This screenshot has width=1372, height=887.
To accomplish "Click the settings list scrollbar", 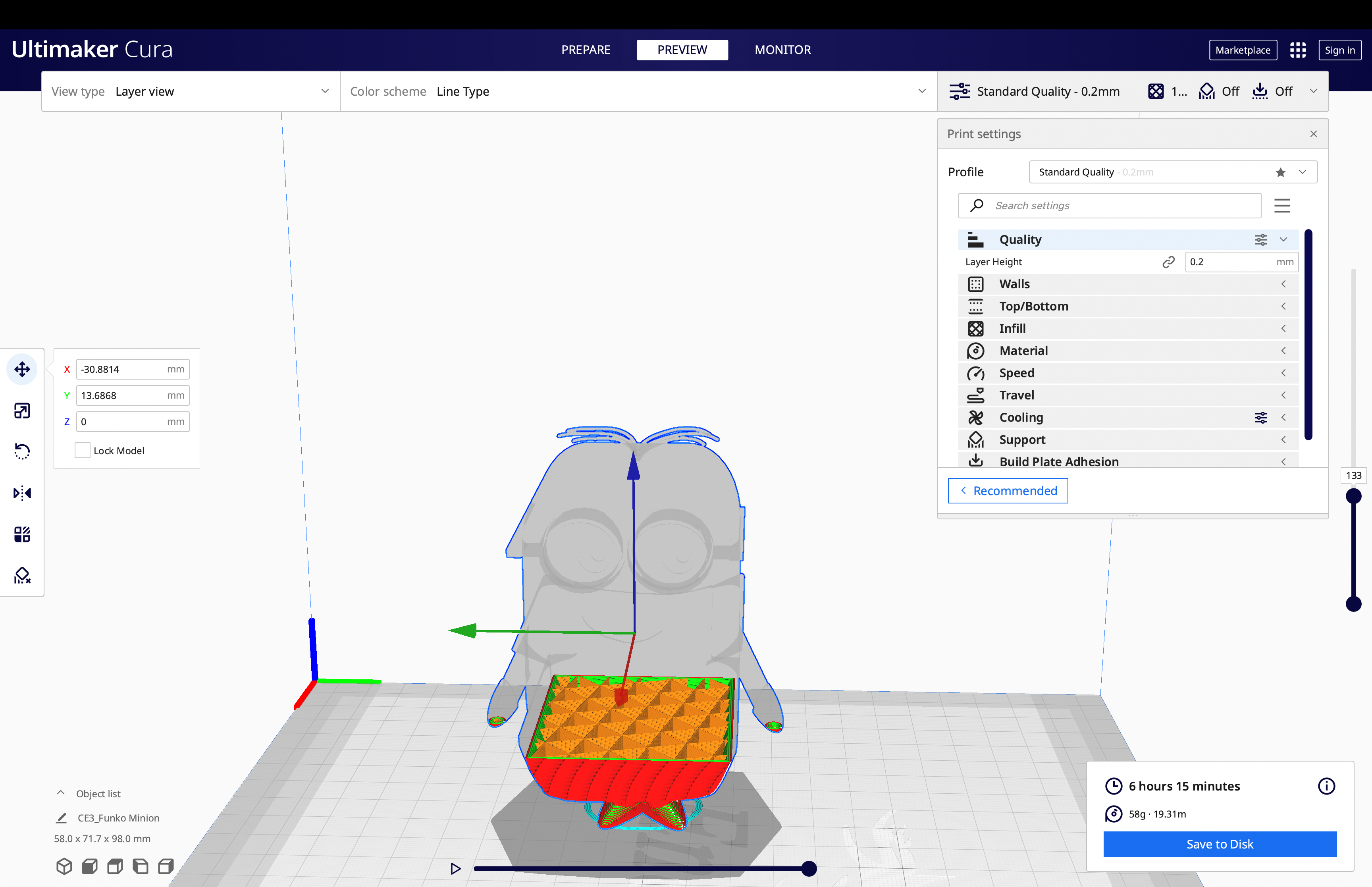I will [1308, 335].
